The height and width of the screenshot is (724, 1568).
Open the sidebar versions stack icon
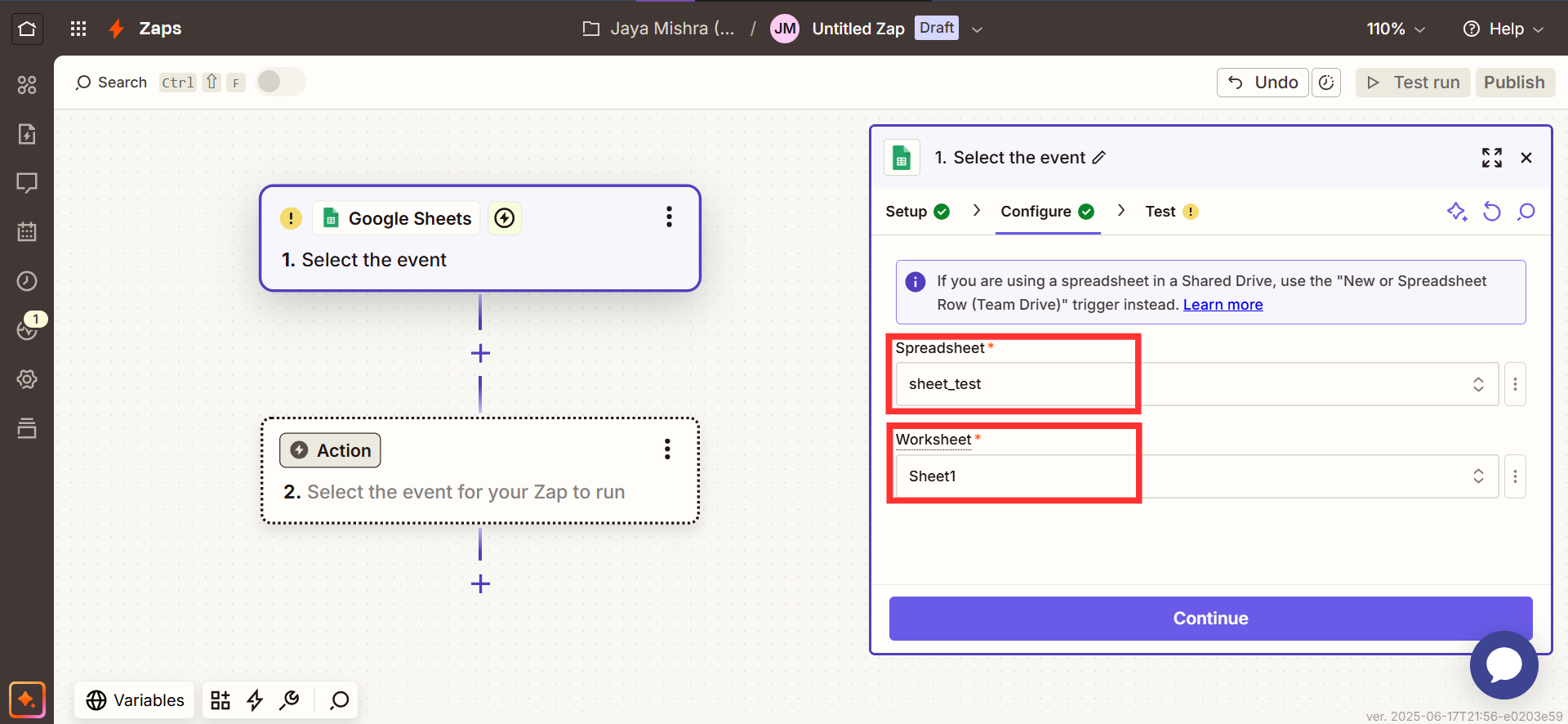click(27, 428)
